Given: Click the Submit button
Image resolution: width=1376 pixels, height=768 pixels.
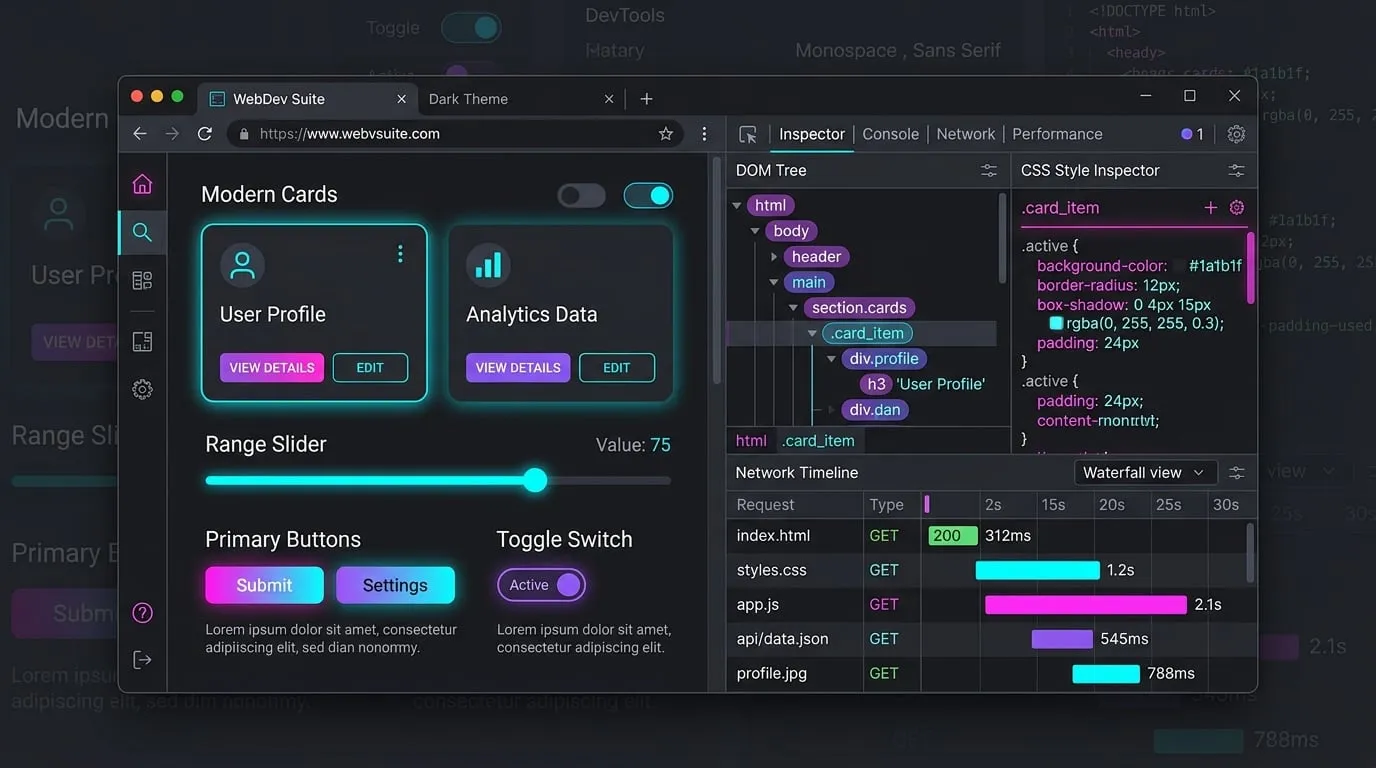Looking at the screenshot, I should (x=264, y=585).
